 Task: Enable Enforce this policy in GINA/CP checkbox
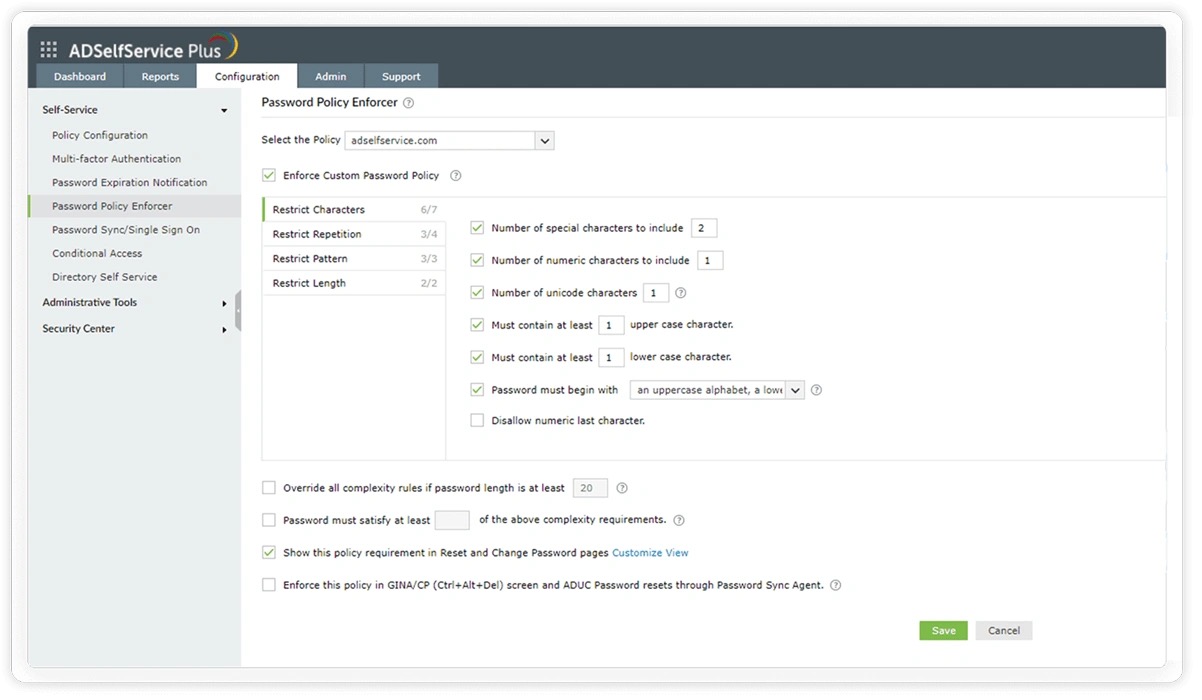(x=268, y=585)
